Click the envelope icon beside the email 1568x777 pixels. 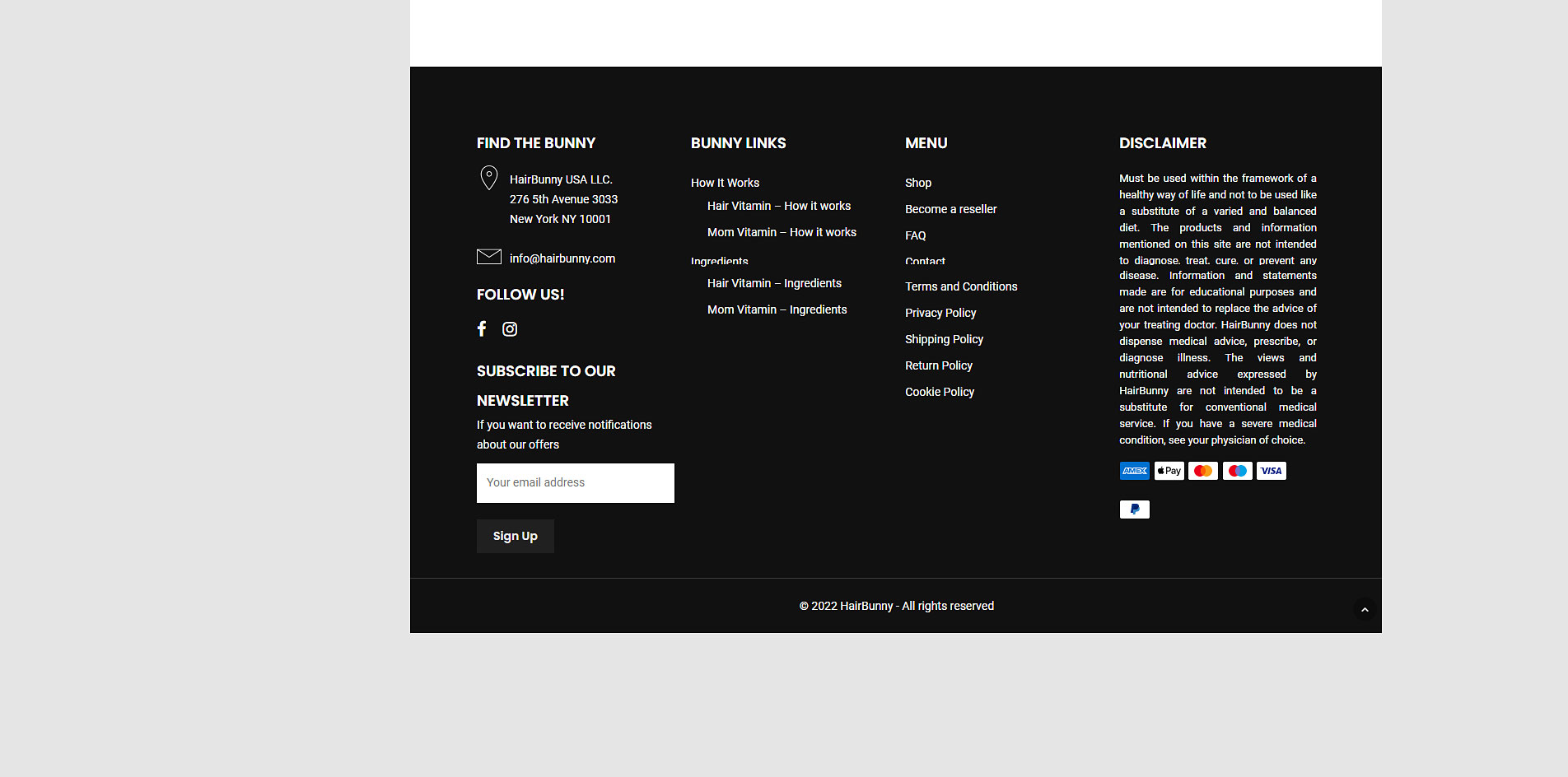(489, 257)
